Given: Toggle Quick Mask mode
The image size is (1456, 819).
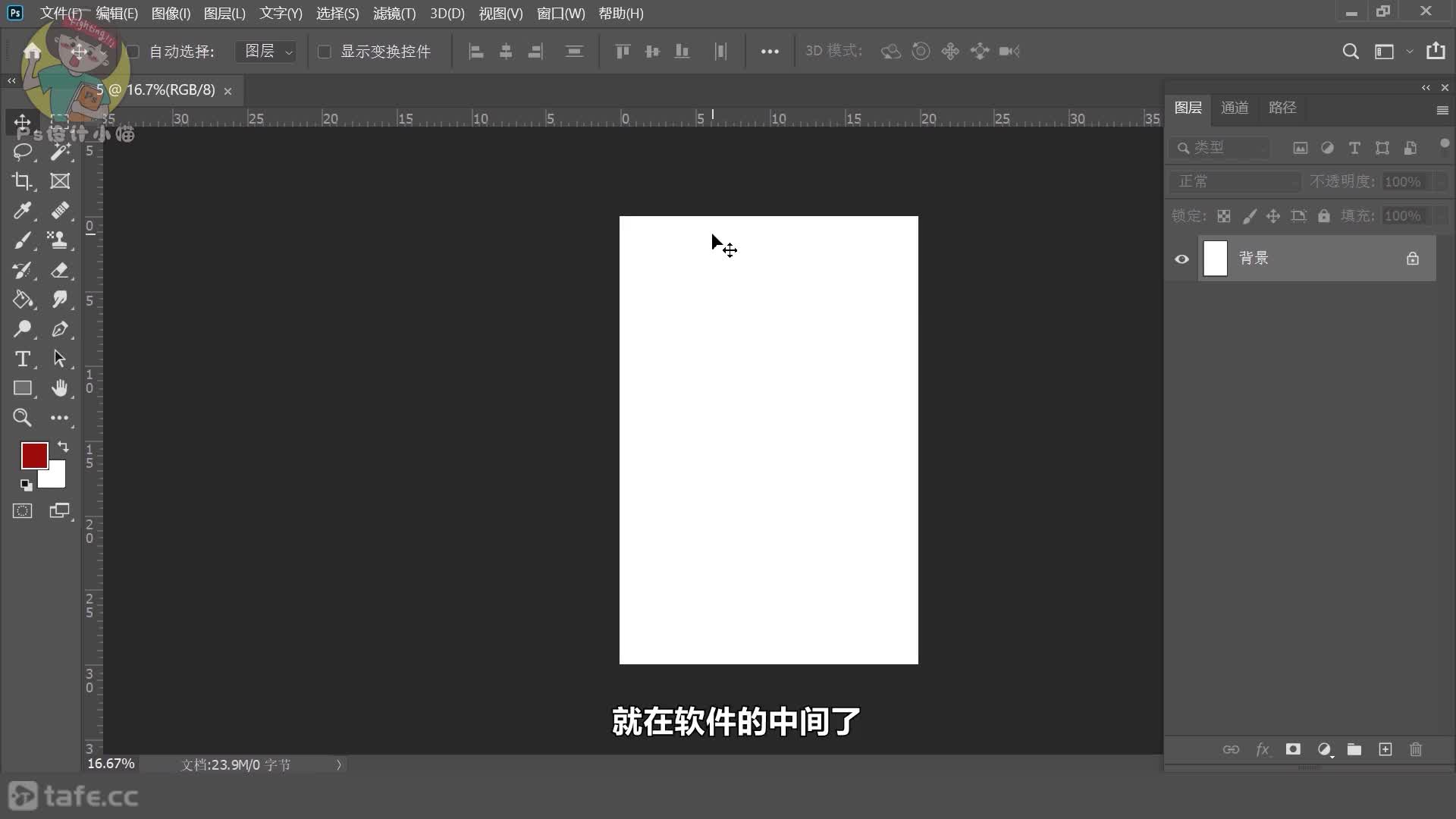Looking at the screenshot, I should click(22, 510).
